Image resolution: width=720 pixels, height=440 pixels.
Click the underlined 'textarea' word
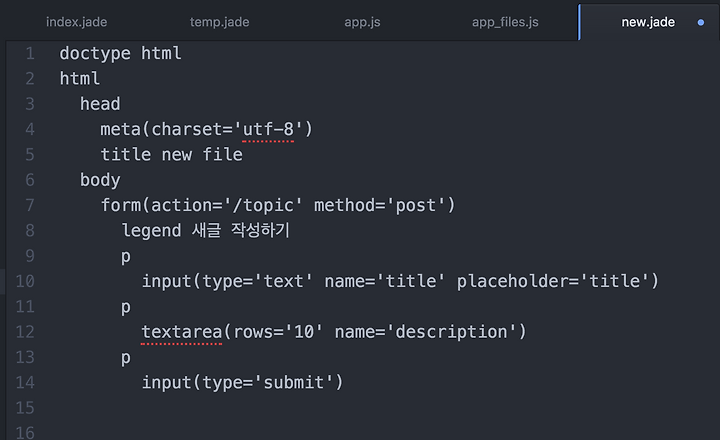point(182,332)
